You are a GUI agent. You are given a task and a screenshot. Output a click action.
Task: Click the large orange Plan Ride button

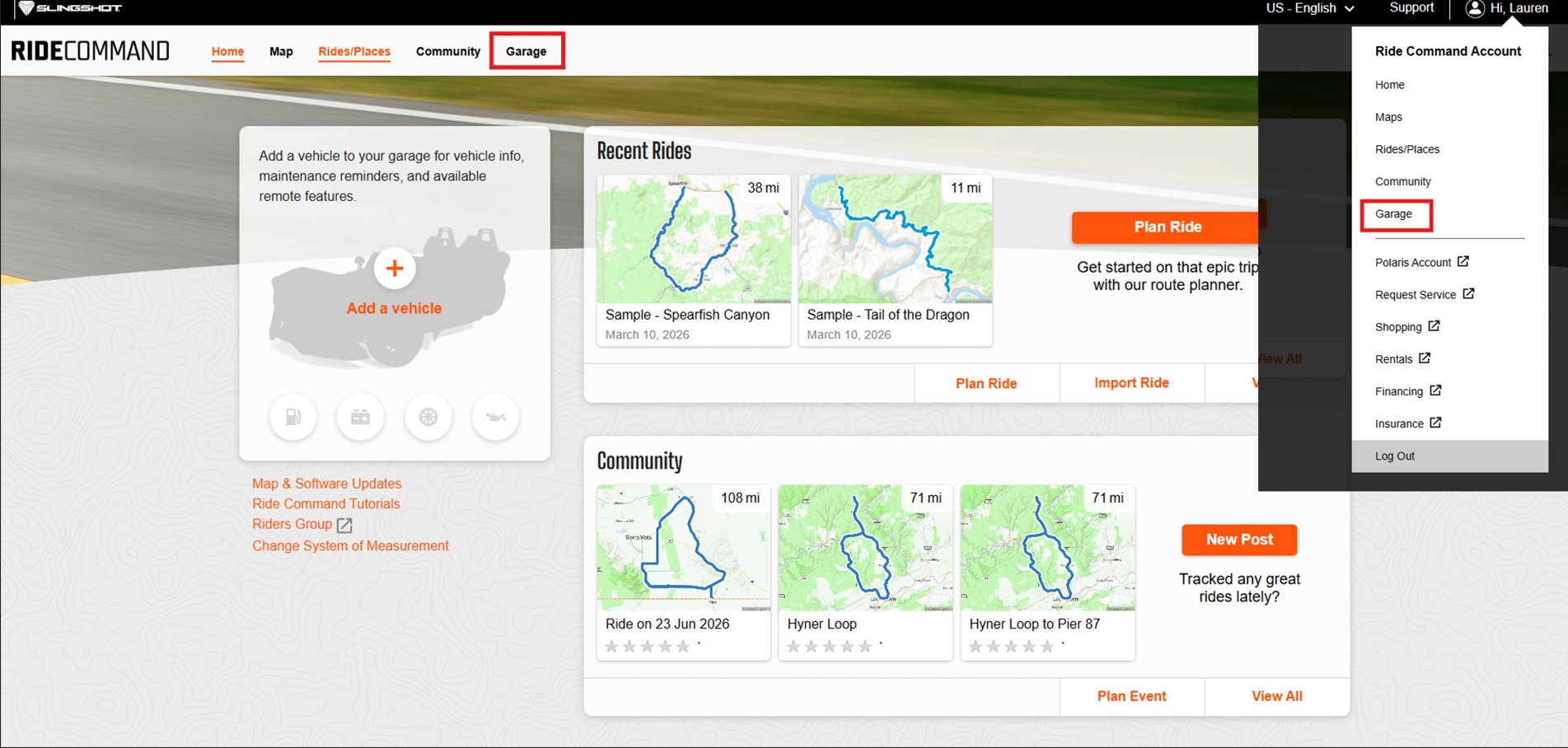pos(1167,227)
